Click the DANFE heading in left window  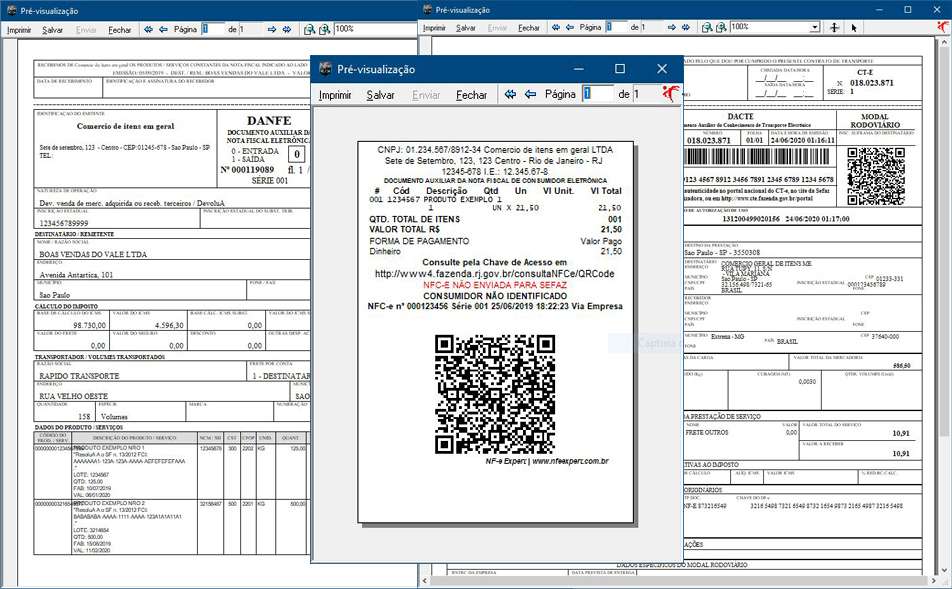[269, 120]
